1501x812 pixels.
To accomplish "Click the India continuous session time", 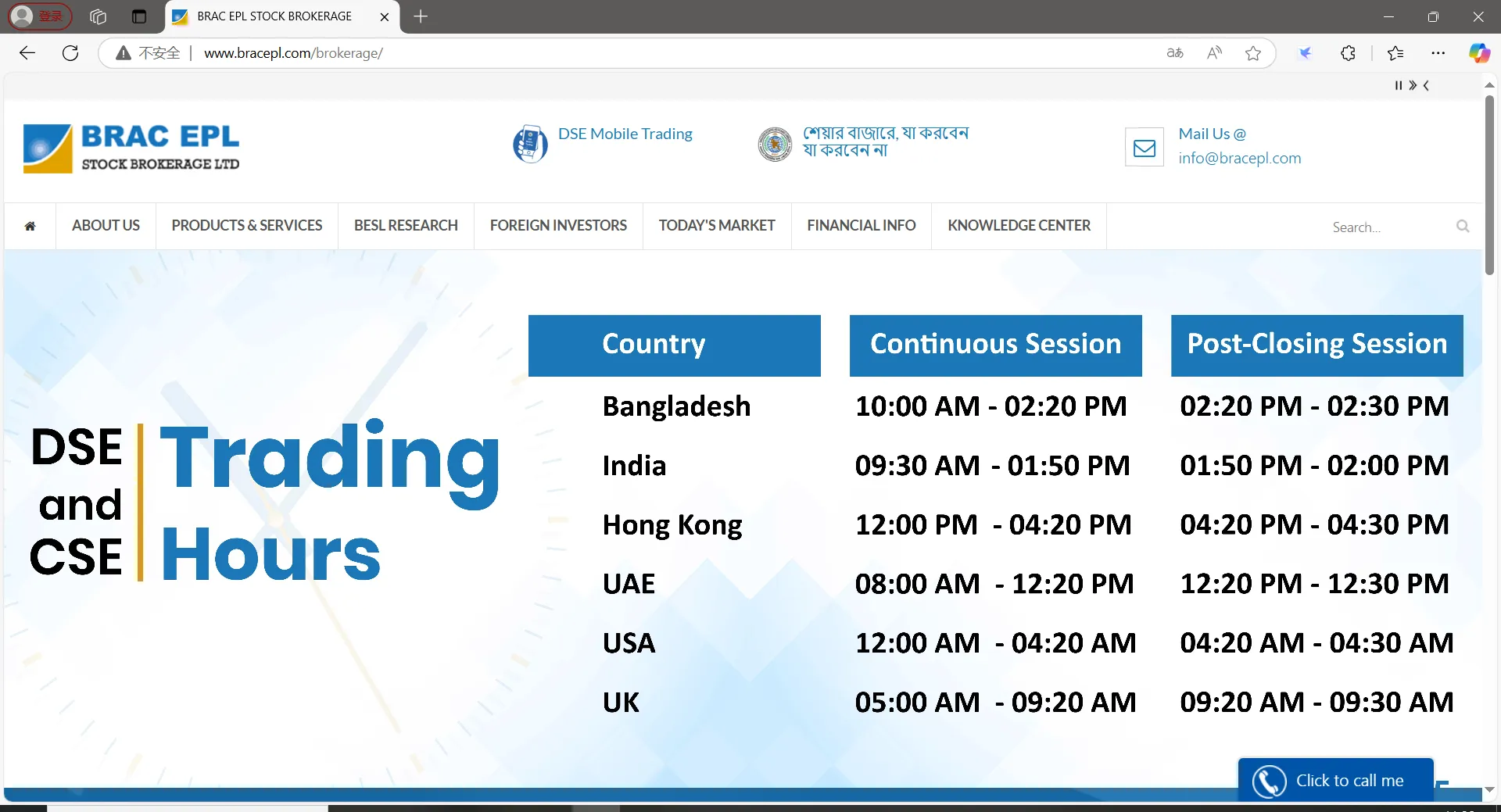I will 992,466.
